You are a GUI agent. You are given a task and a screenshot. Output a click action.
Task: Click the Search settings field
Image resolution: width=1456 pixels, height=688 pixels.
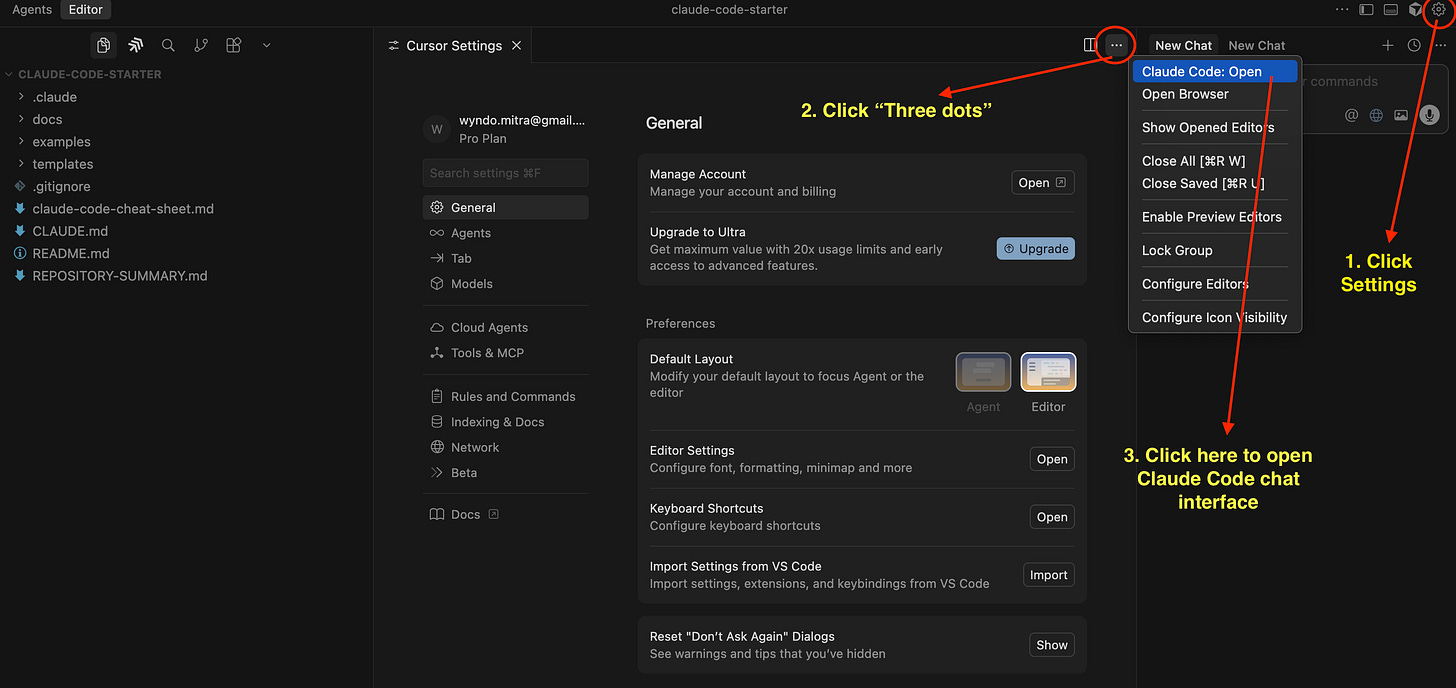(505, 172)
